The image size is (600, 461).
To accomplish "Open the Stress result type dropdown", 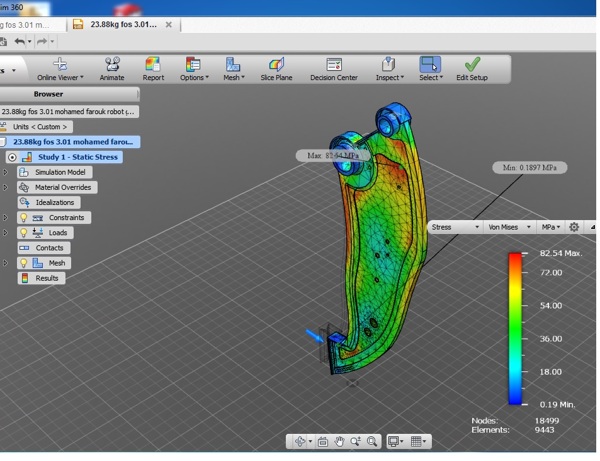I will pyautogui.click(x=455, y=227).
